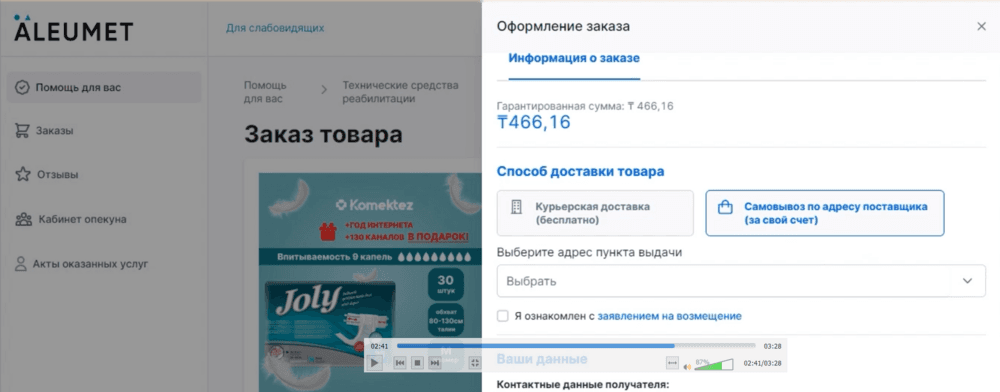Image resolution: width=1000 pixels, height=392 pixels.
Task: Open the заявлением на возмещение link
Action: (x=670, y=316)
